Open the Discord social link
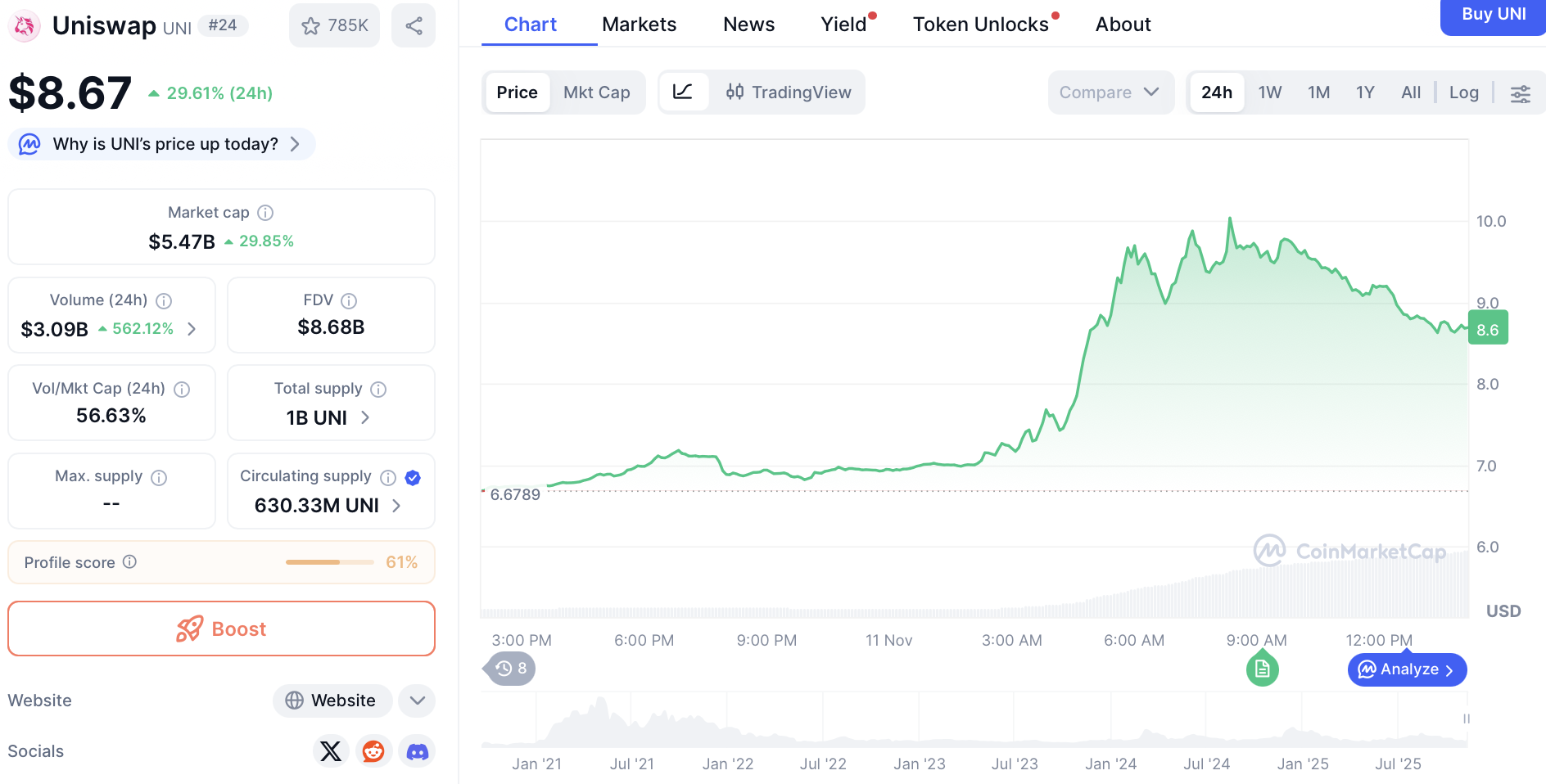Image resolution: width=1546 pixels, height=784 pixels. click(418, 751)
